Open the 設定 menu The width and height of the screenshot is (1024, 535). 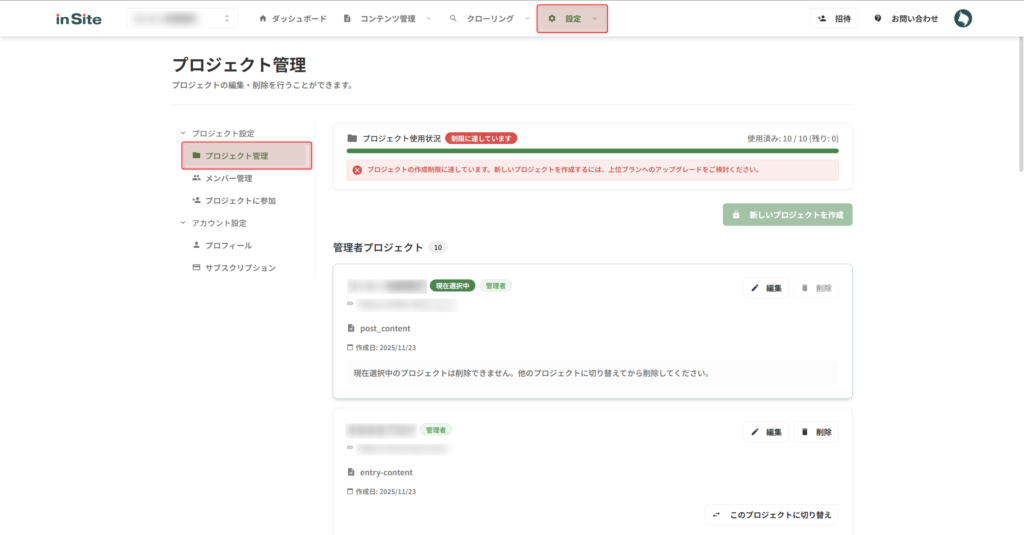(572, 18)
